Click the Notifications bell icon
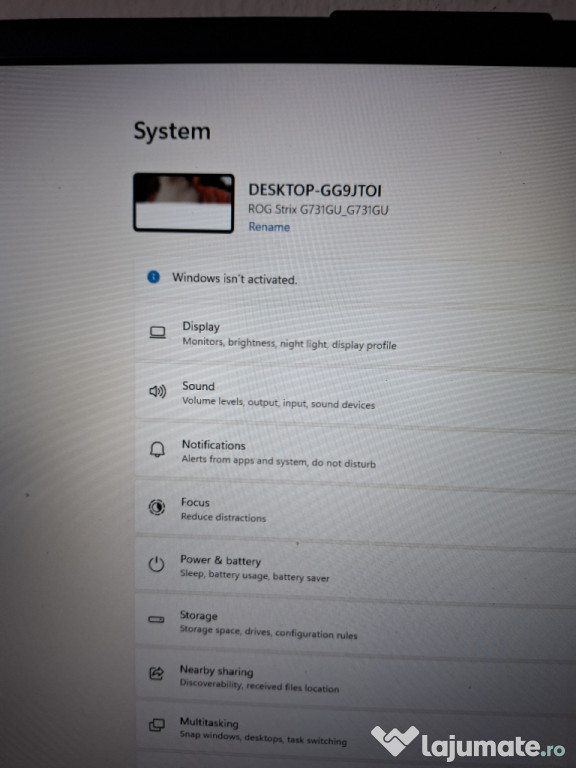This screenshot has height=768, width=576. pos(157,449)
